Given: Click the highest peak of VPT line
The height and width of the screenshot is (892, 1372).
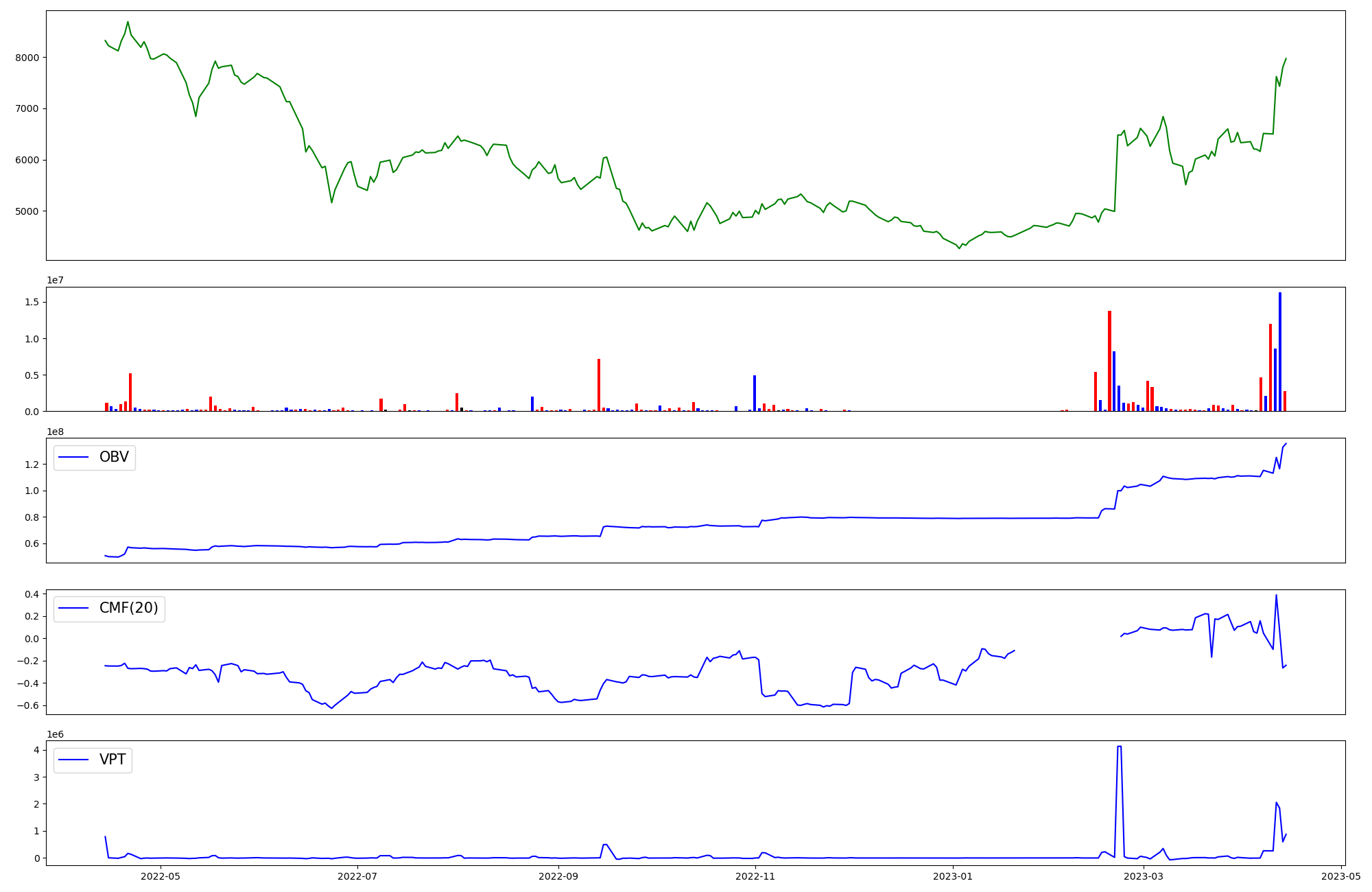Looking at the screenshot, I should 1120,747.
